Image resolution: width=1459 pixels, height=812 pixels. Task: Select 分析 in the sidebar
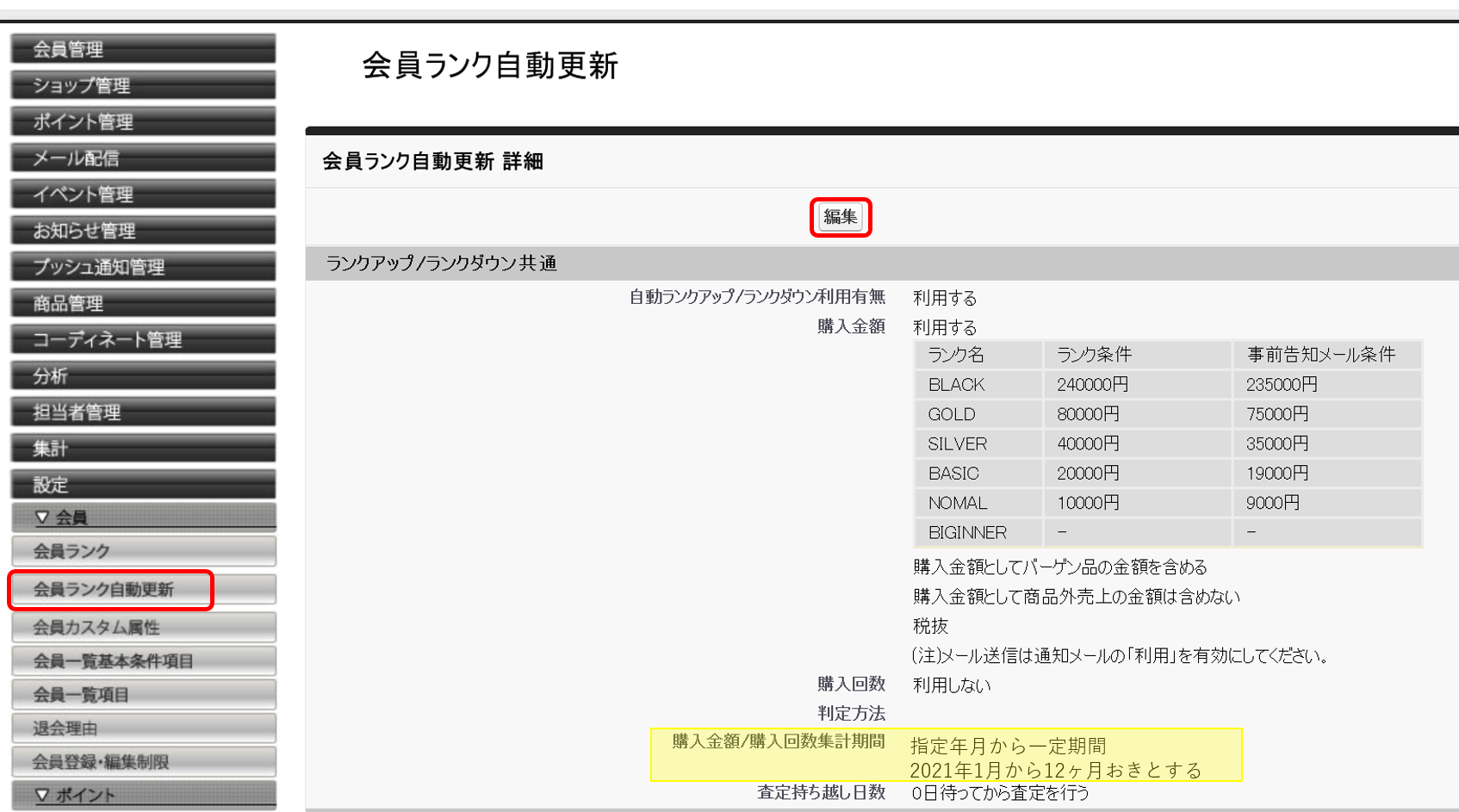coord(143,375)
